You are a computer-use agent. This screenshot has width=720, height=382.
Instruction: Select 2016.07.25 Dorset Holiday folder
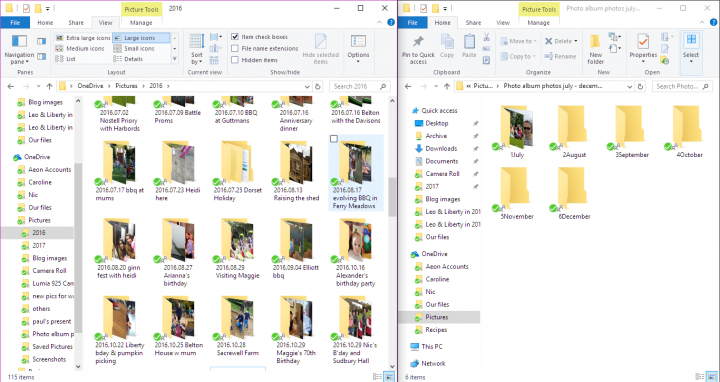[237, 171]
